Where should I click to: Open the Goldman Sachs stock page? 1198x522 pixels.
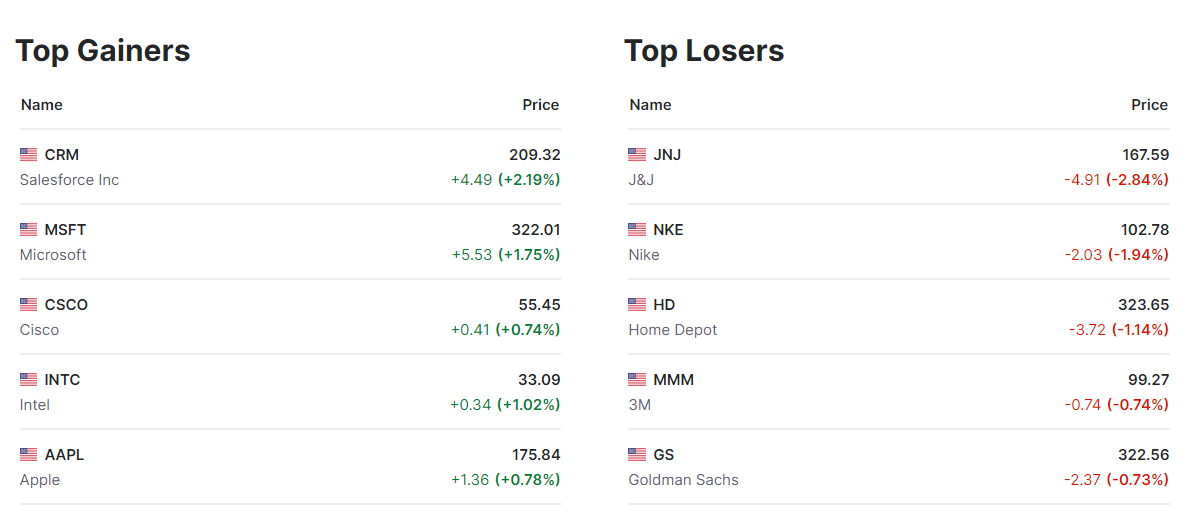[683, 480]
